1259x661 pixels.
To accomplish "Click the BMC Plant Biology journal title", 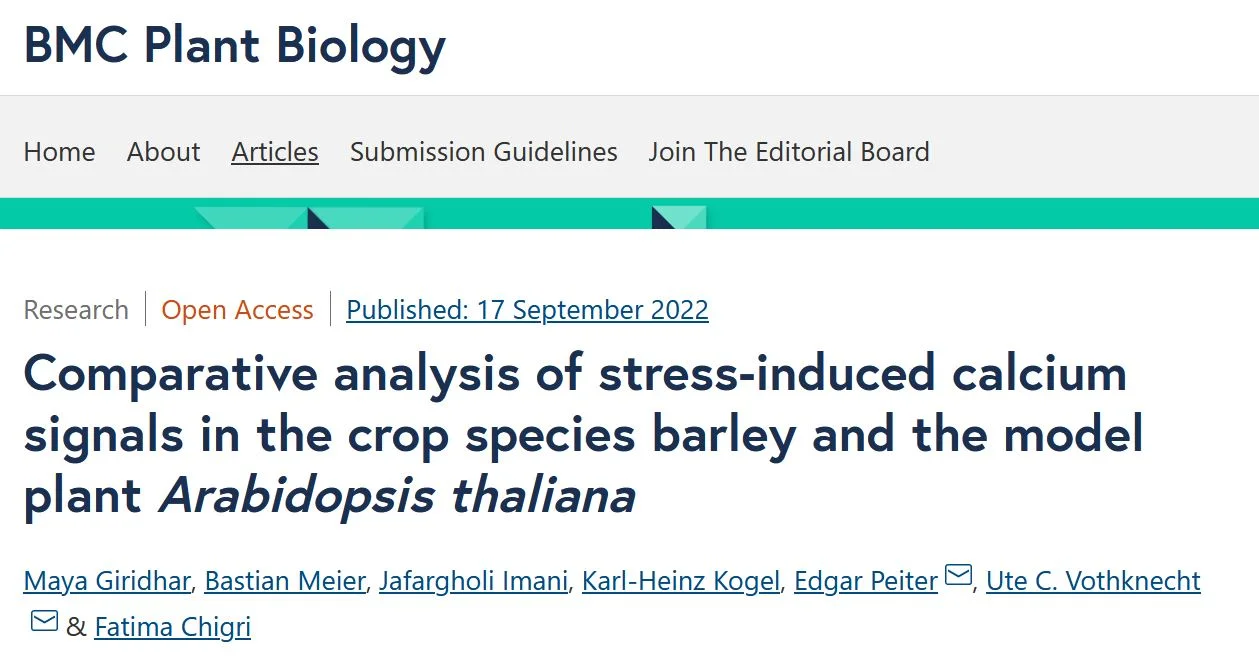I will [234, 46].
